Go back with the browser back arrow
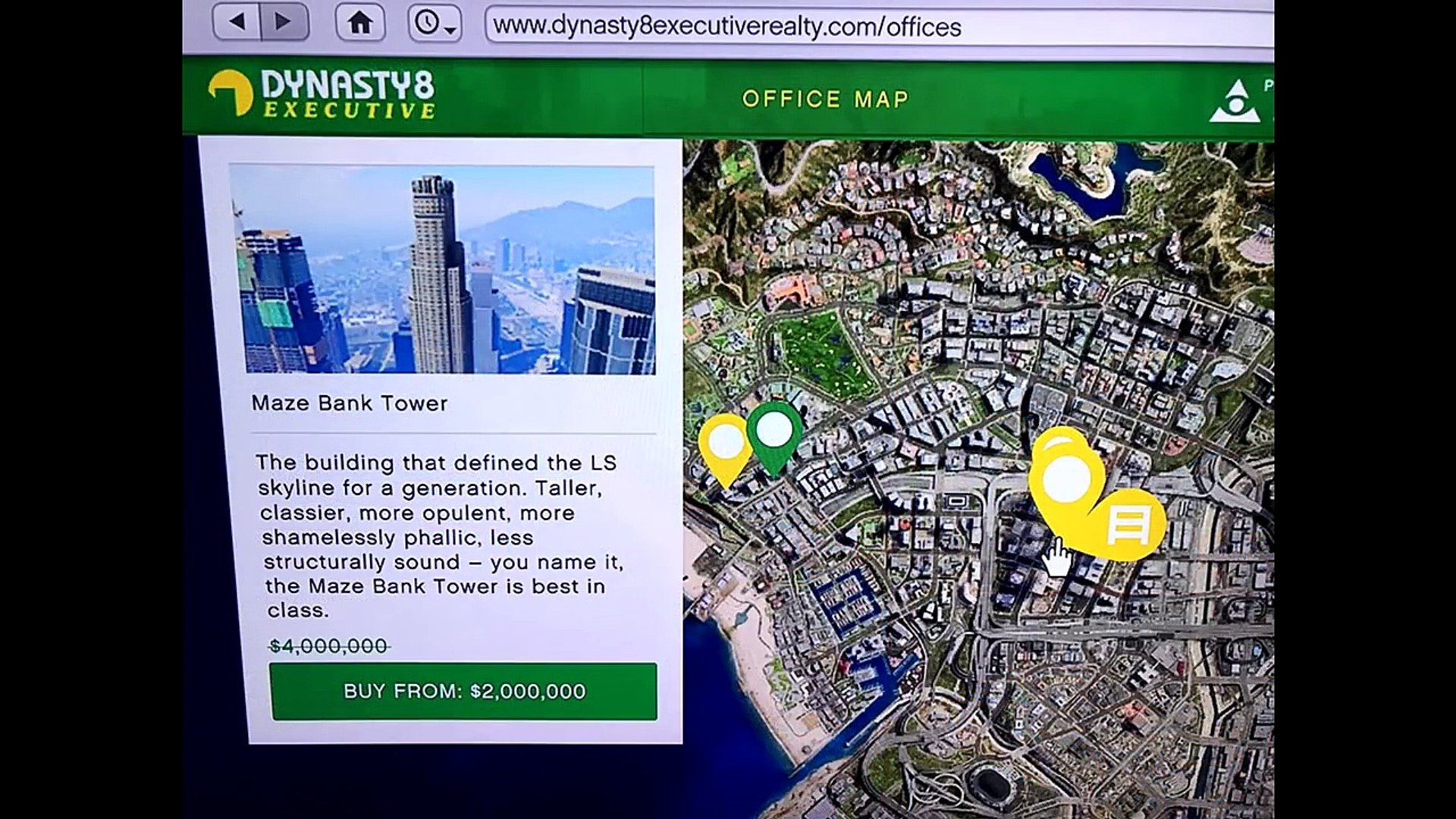Viewport: 1456px width, 819px height. [237, 22]
